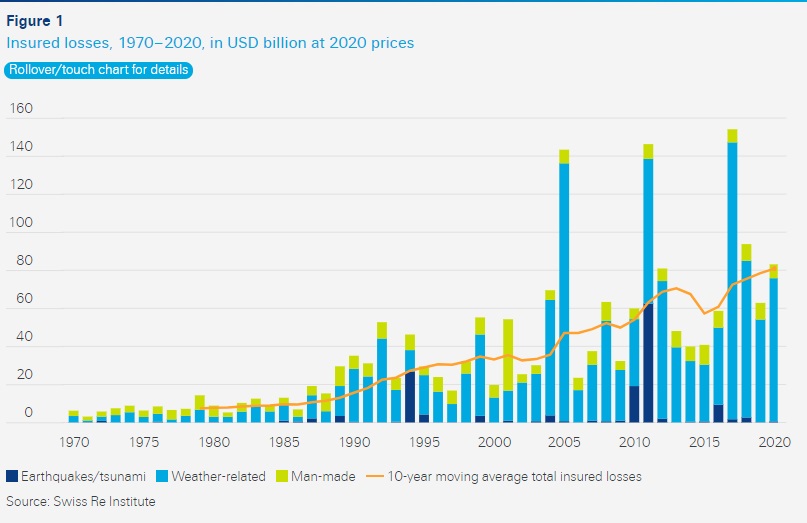This screenshot has width=807, height=523.
Task: Select the Man-made legend label
Action: click(x=323, y=477)
